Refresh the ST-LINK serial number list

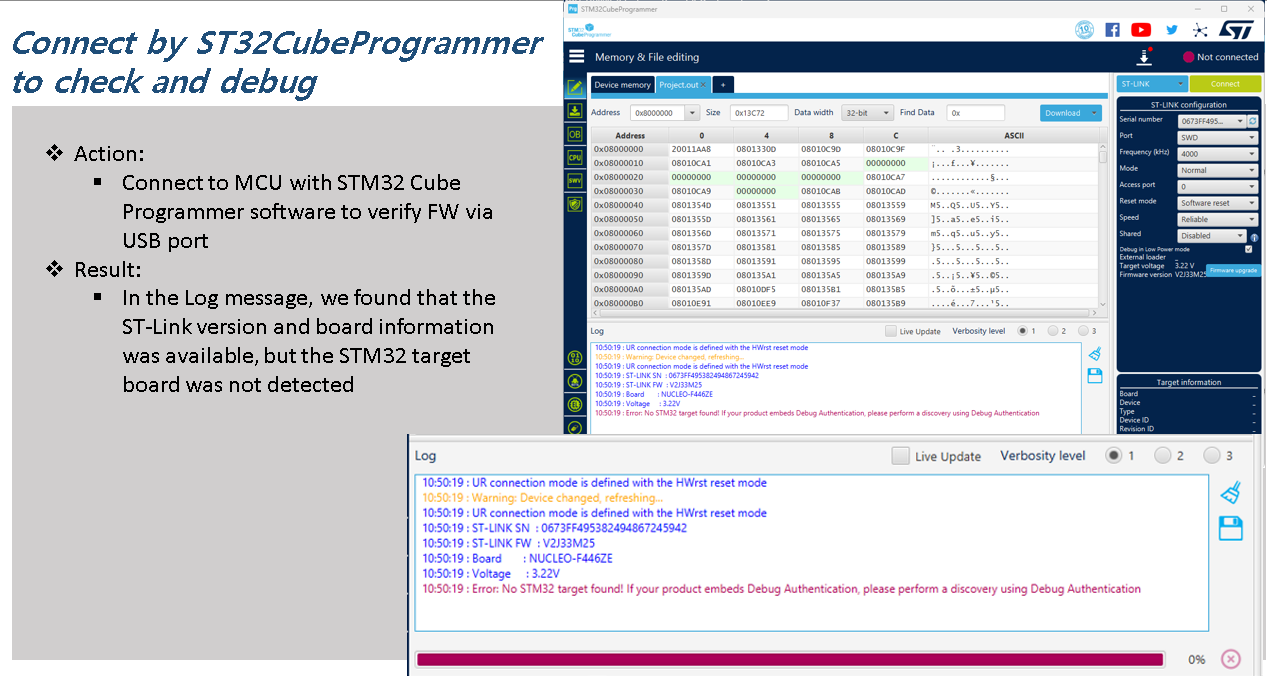point(1252,121)
